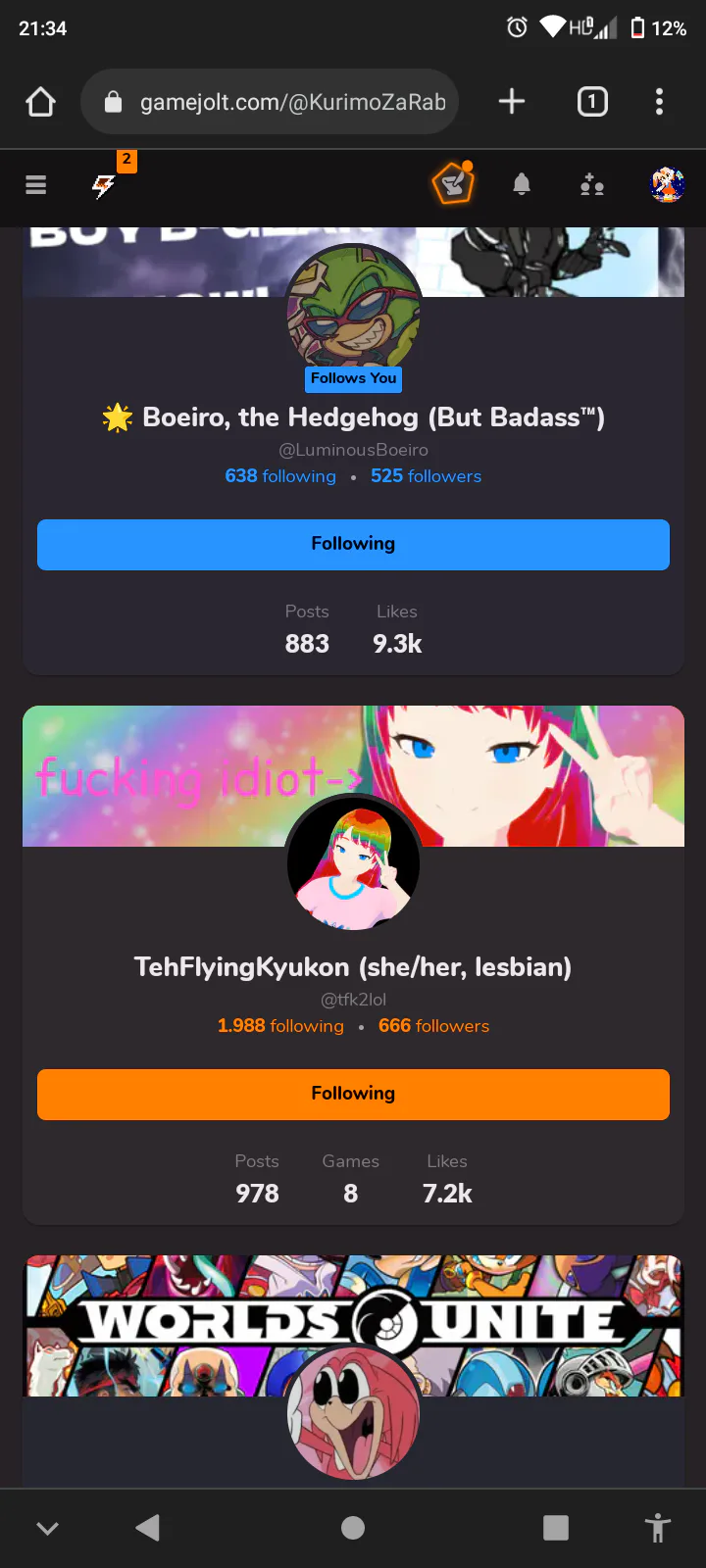Tap the Game Jolt lightning logo icon

coord(103,185)
